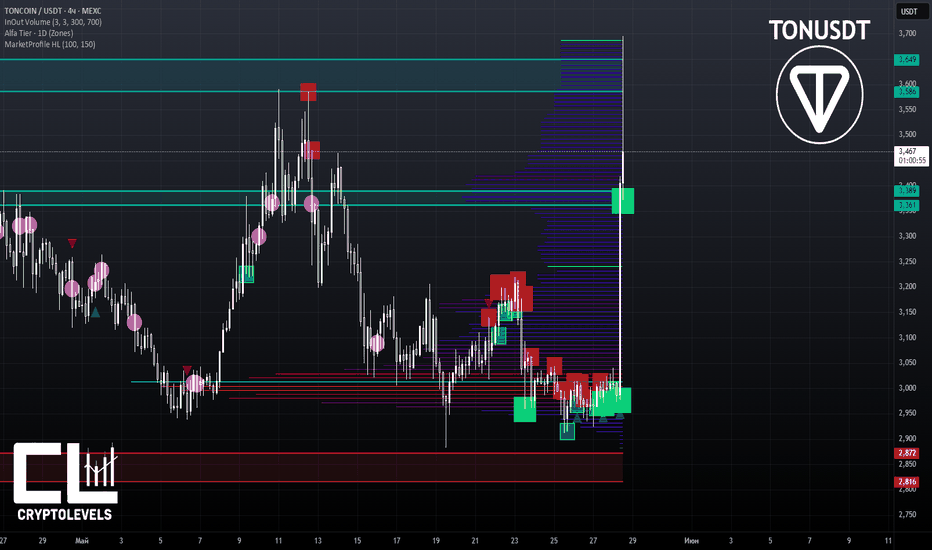
Task: Click the 2,900 price axis tick
Action: tap(907, 438)
